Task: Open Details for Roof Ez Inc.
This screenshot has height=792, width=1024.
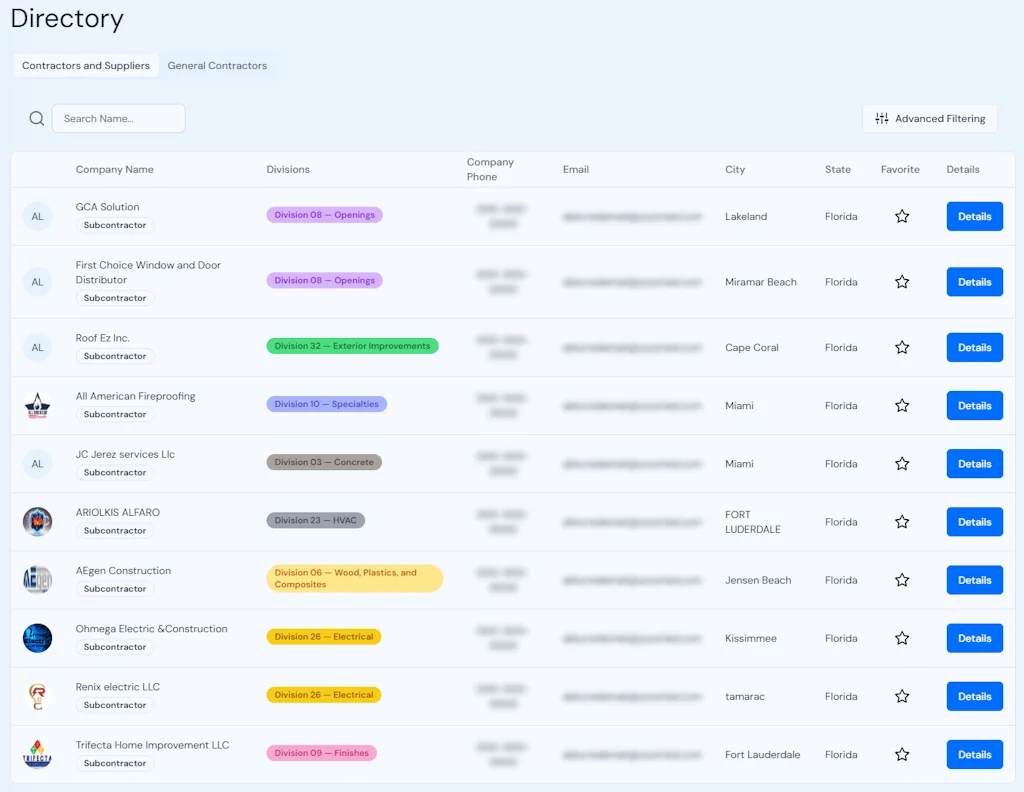Action: pos(974,347)
